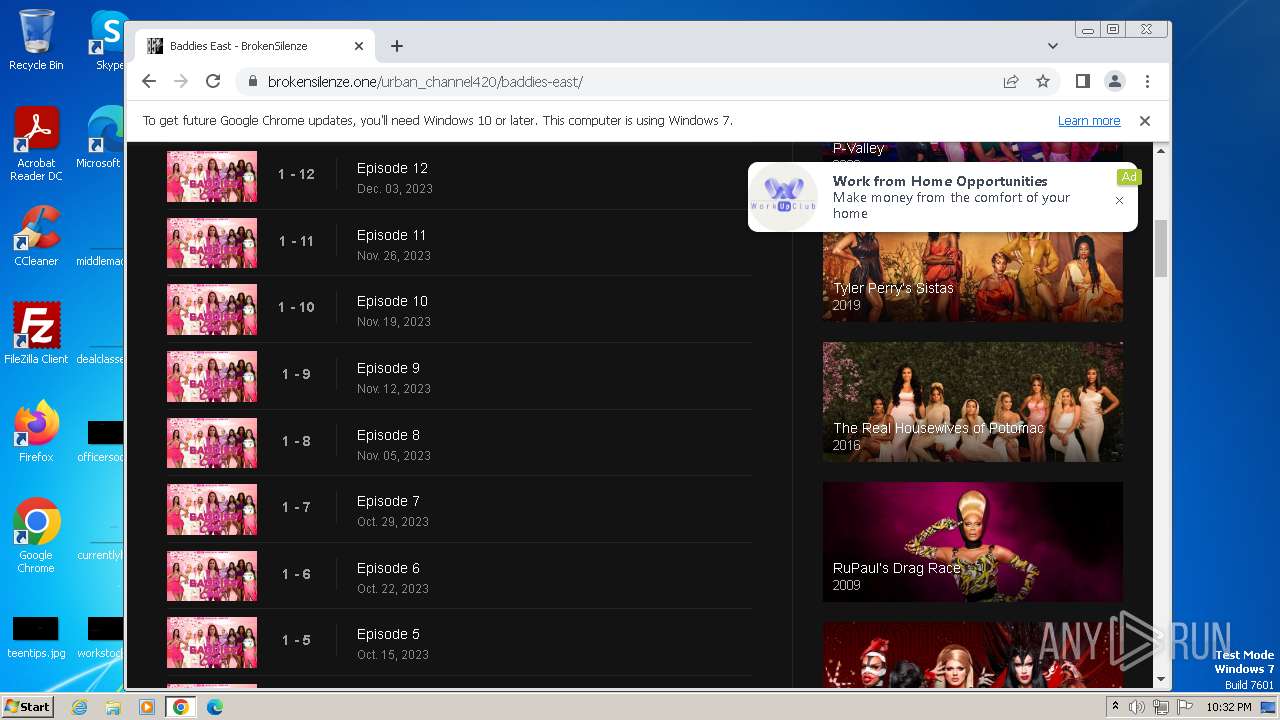The image size is (1280, 720).
Task: Close the Baddies East tab
Action: point(359,46)
